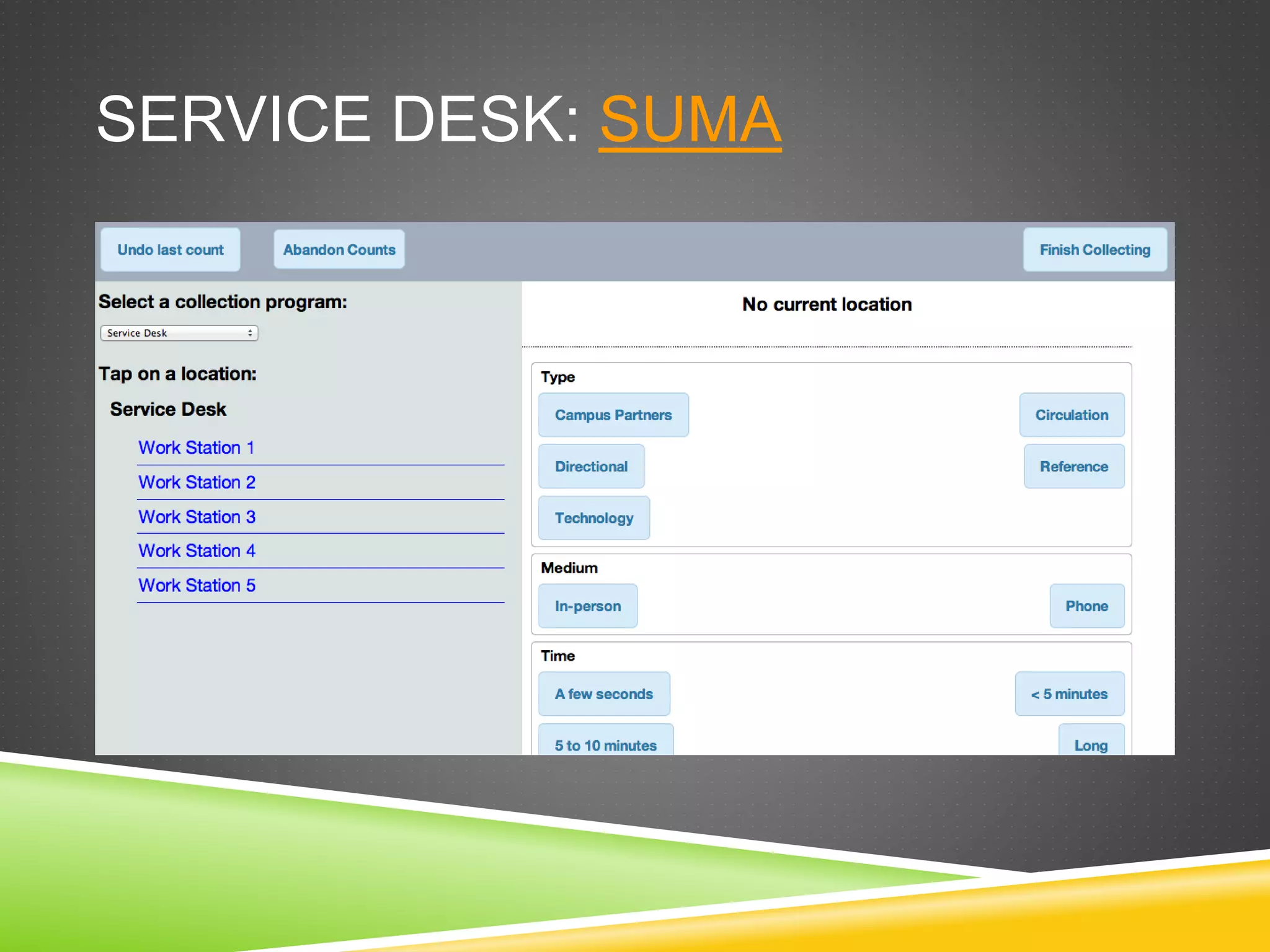Click Finish Collecting button
This screenshot has height=952, width=1270.
1095,250
